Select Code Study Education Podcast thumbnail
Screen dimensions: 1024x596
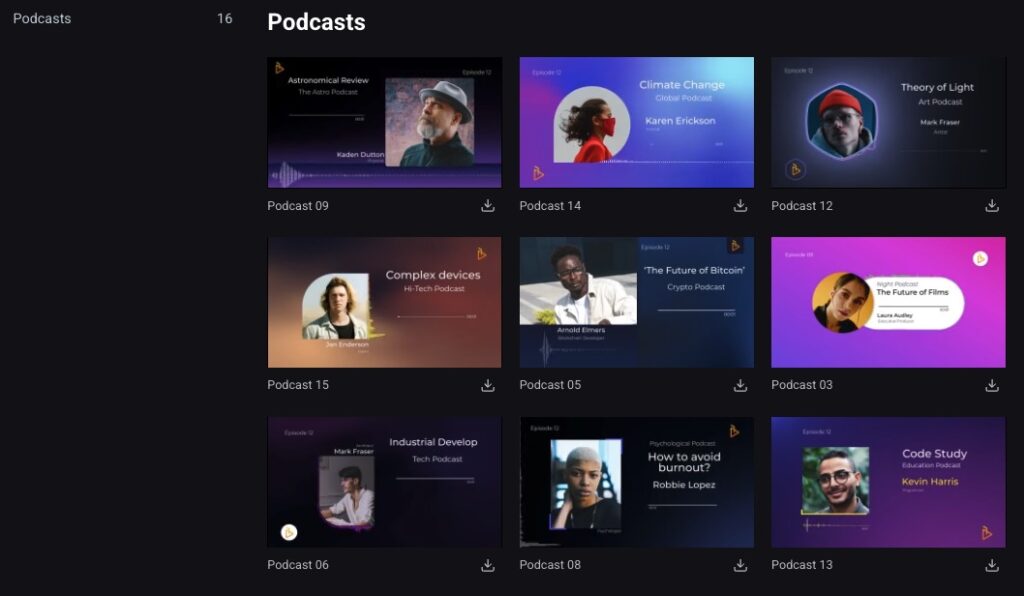coord(888,482)
